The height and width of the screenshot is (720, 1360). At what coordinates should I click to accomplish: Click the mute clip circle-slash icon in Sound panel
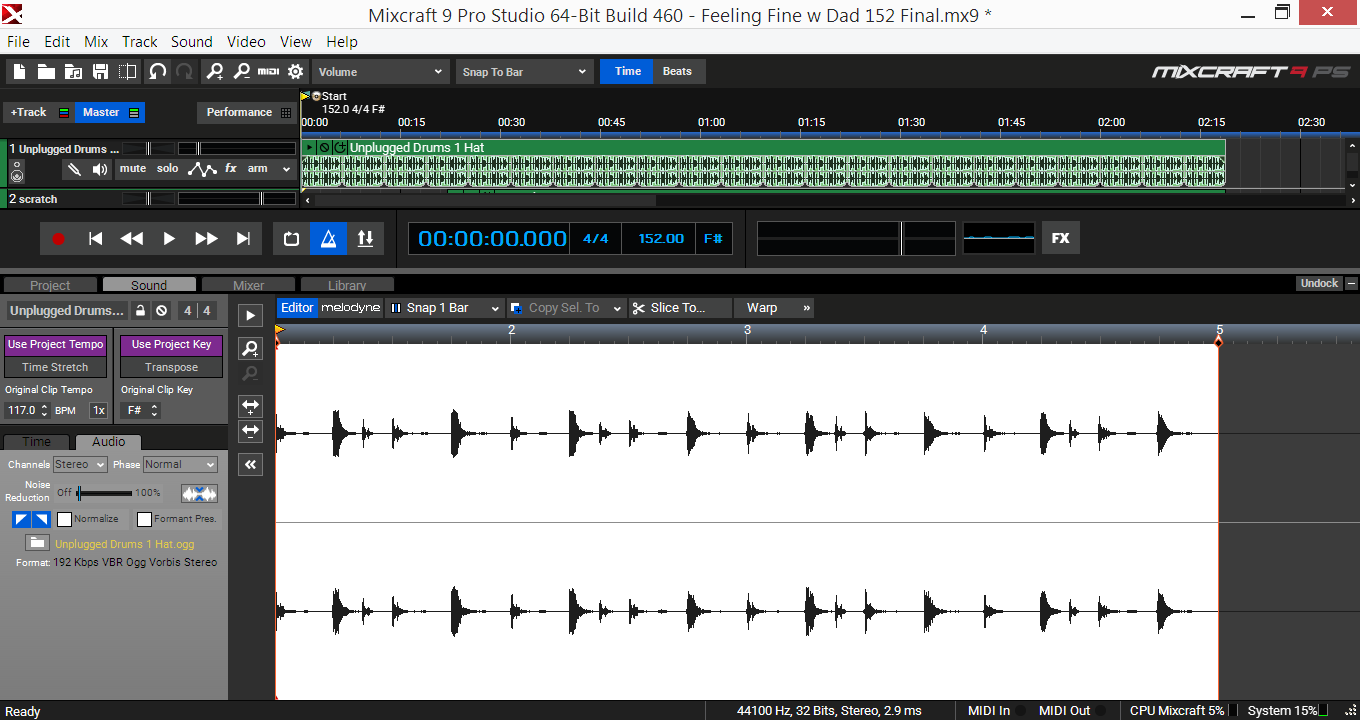(x=162, y=310)
